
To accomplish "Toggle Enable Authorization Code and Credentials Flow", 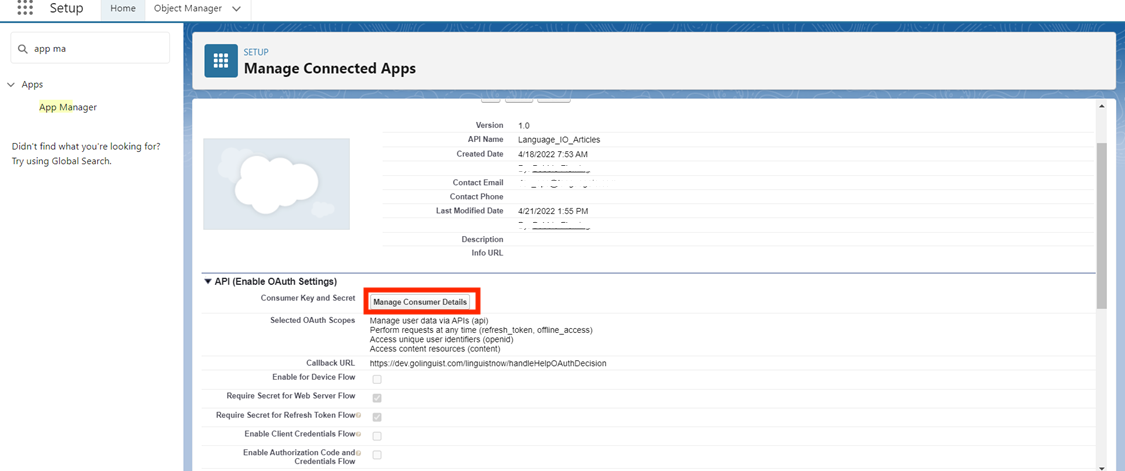I will coord(377,454).
